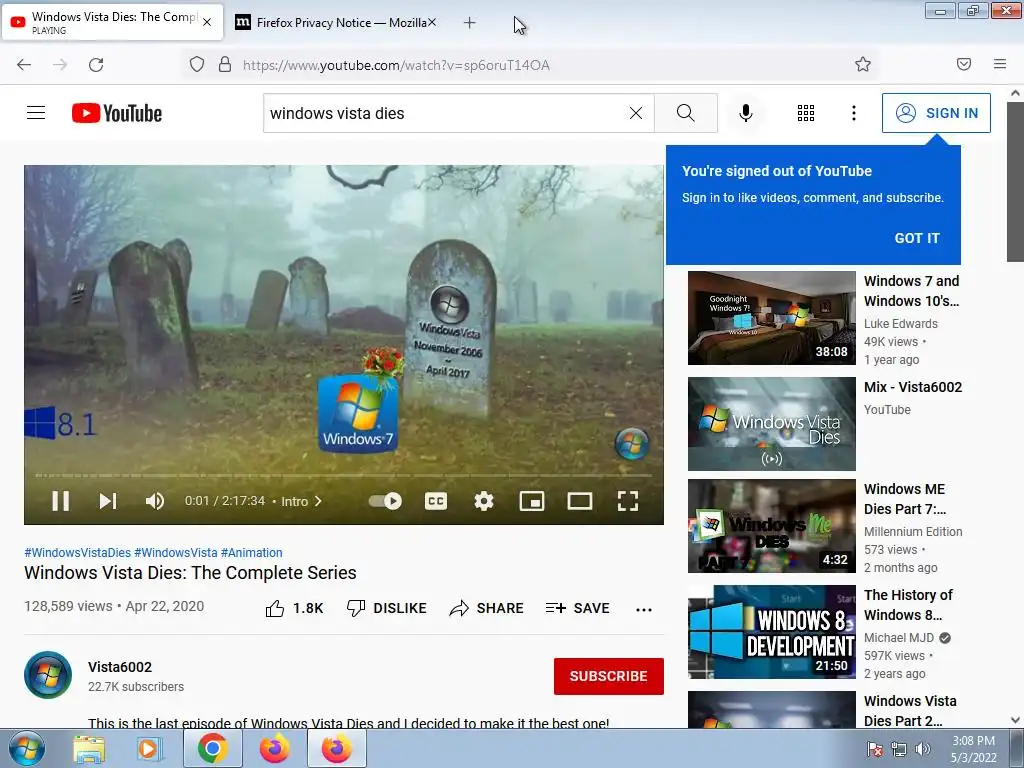Enable miniplayer mode
The height and width of the screenshot is (768, 1024).
(532, 501)
